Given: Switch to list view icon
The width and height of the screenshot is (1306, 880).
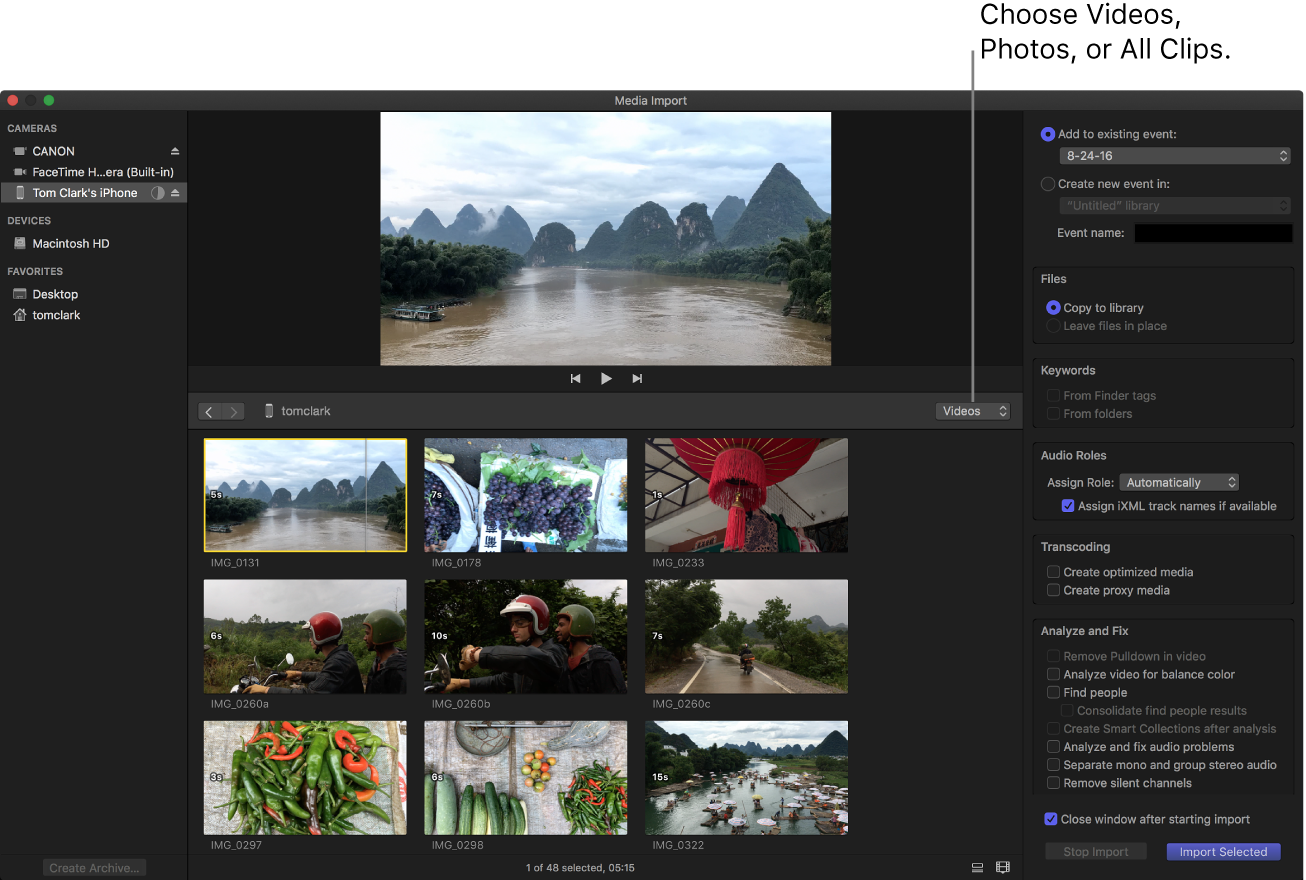Looking at the screenshot, I should [x=977, y=868].
